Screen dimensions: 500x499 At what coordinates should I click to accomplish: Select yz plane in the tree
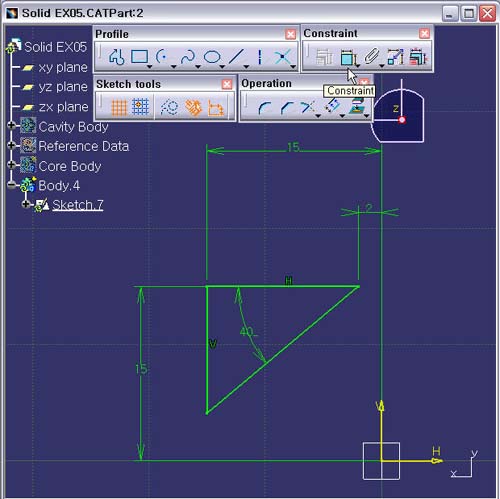pos(63,87)
